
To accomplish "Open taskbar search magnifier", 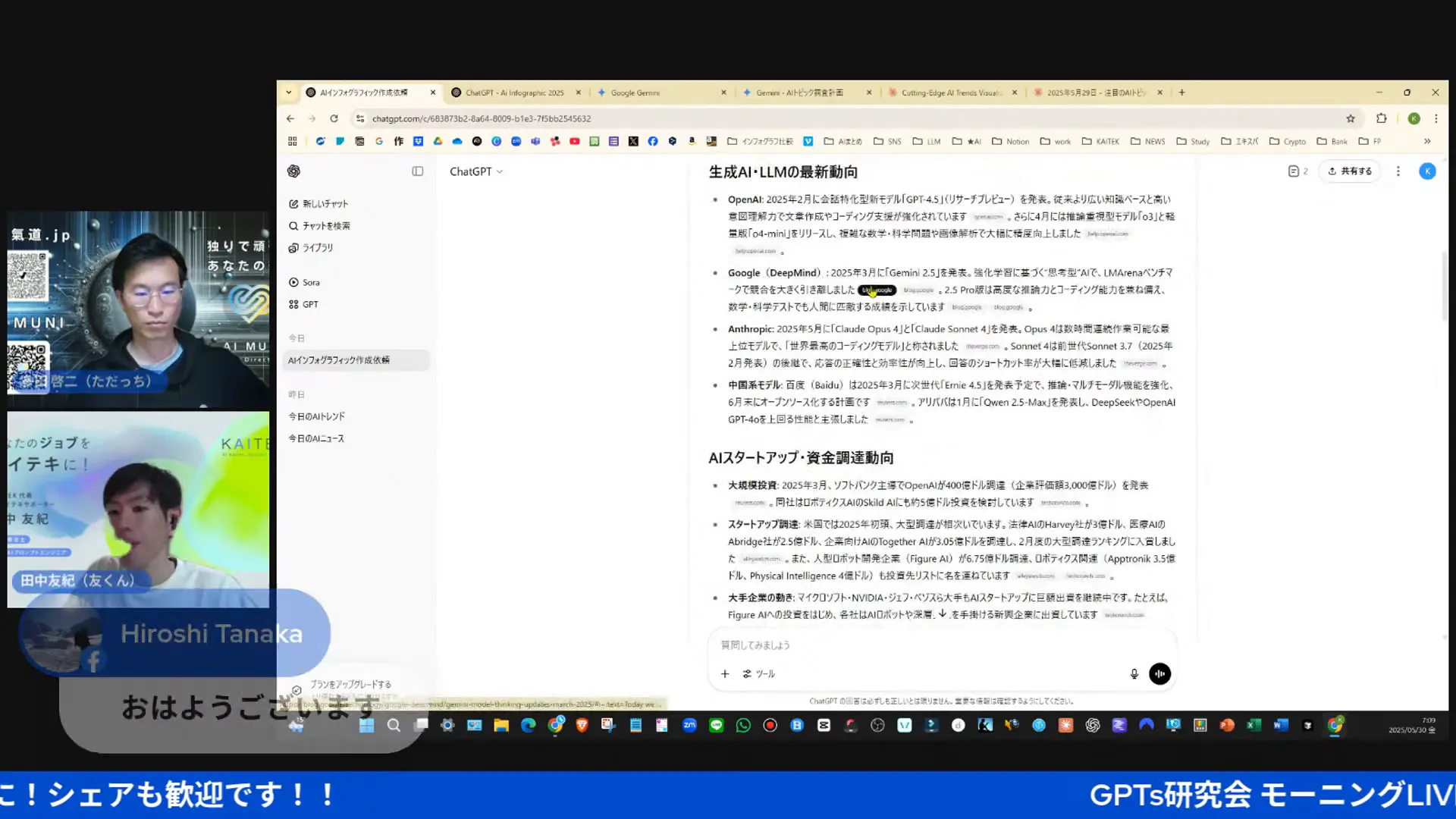I will (394, 726).
